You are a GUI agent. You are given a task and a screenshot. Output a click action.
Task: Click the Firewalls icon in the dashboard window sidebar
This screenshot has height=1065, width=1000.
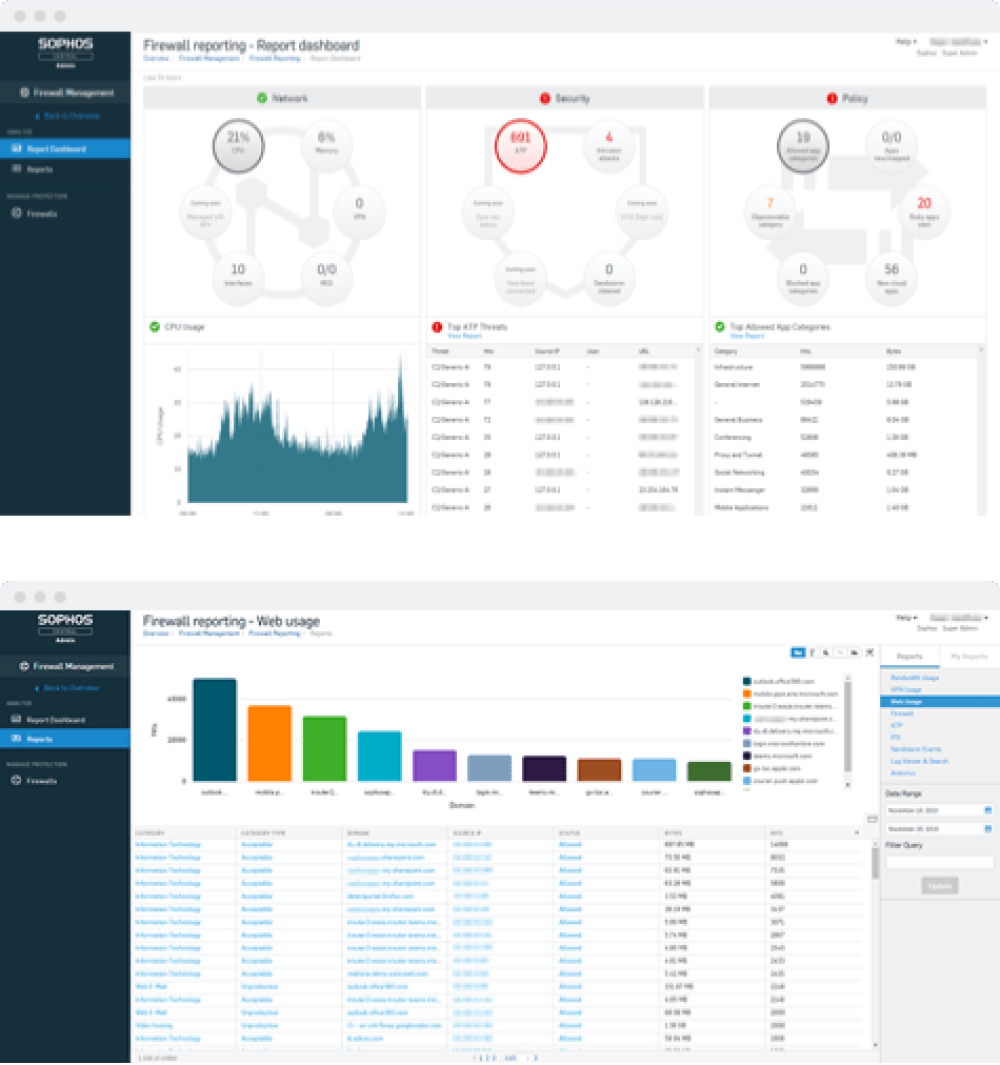coord(16,214)
